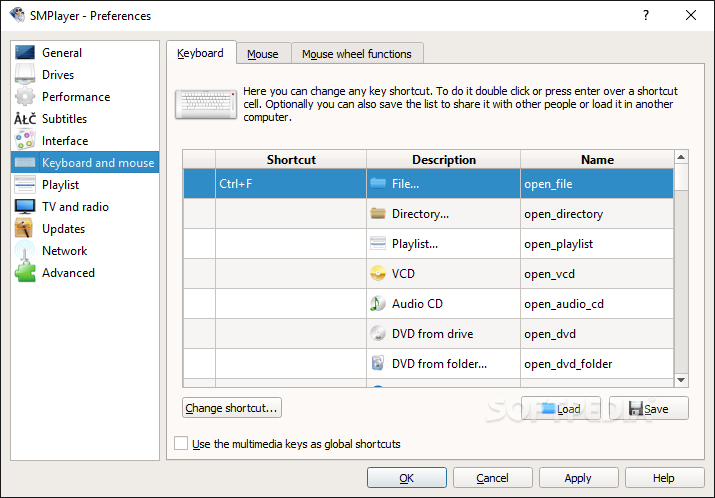Click the Change shortcut... button

point(232,408)
